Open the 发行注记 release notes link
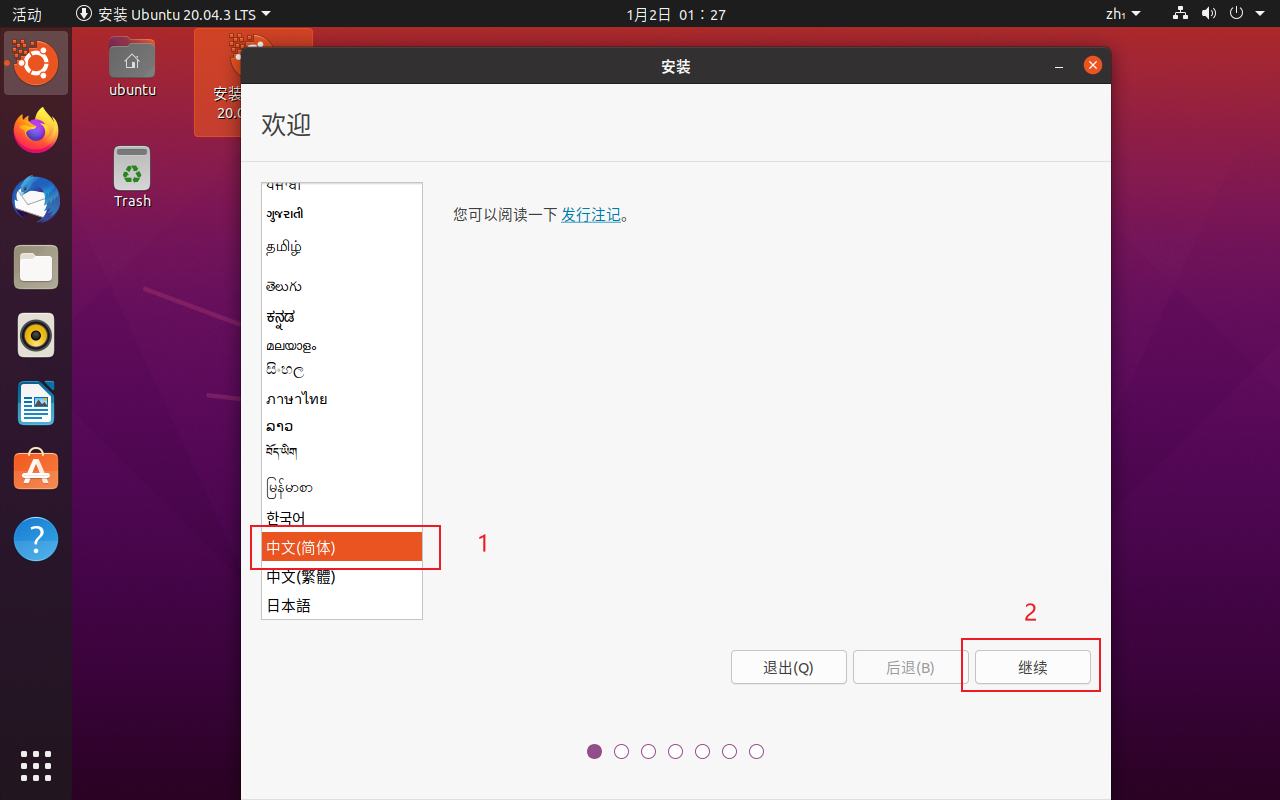 tap(591, 215)
